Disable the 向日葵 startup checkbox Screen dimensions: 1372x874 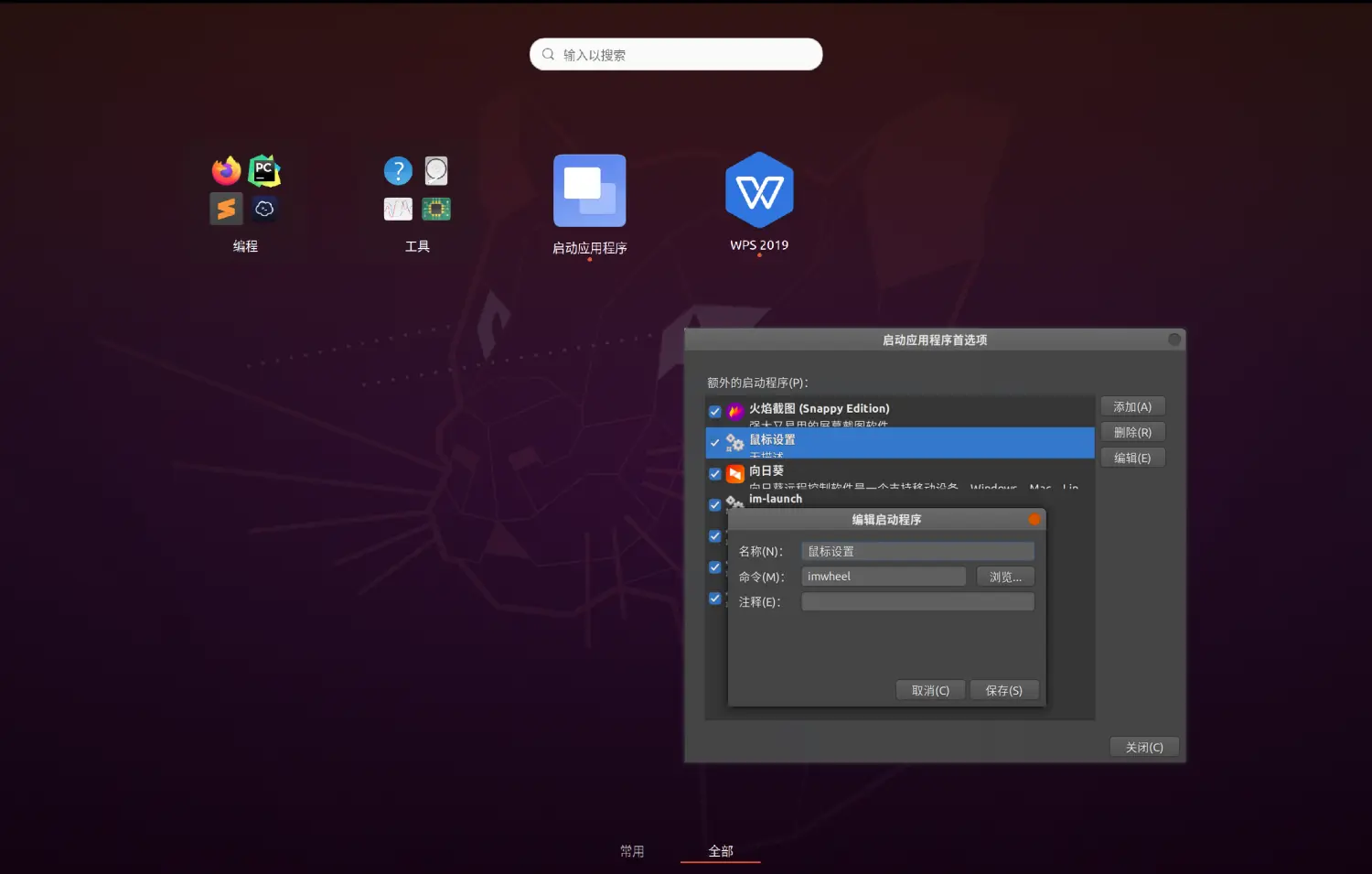coord(715,474)
